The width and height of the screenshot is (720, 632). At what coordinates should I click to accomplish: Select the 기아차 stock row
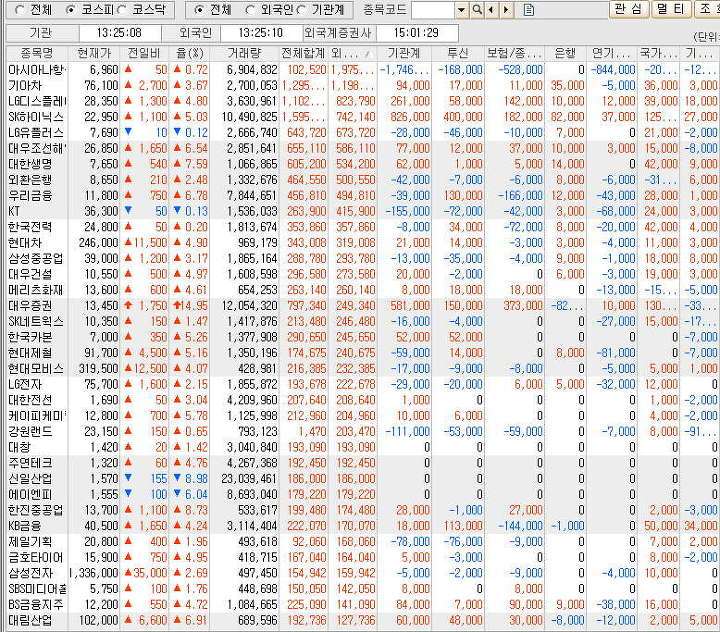click(363, 85)
